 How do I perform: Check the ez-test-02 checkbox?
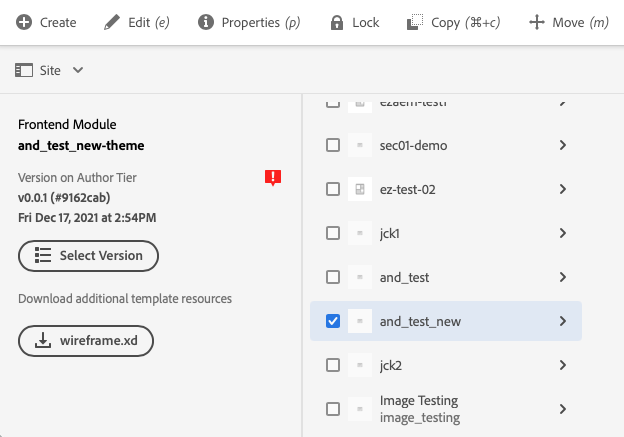click(x=333, y=189)
